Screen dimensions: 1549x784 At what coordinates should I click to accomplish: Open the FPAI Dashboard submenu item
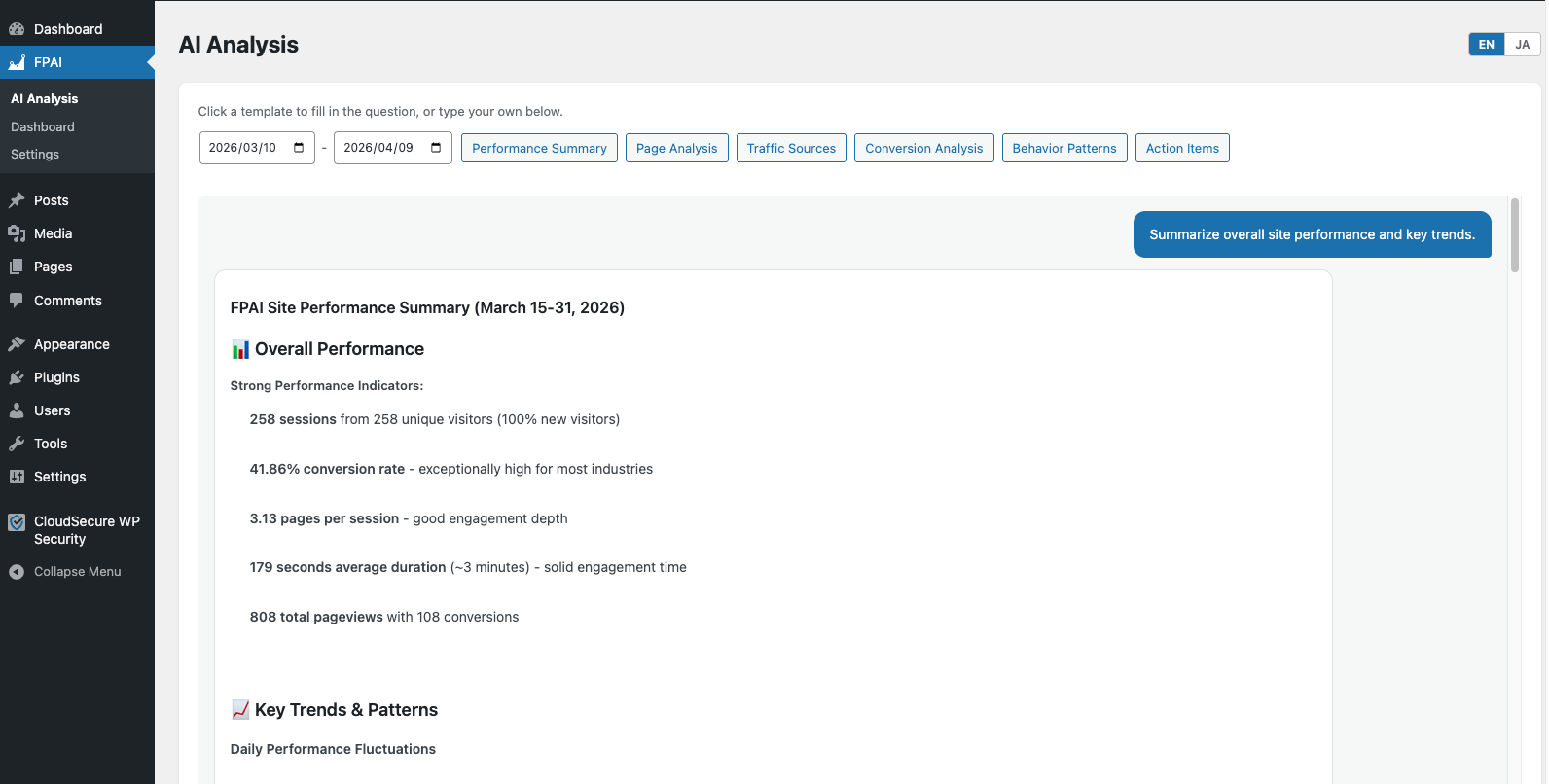[x=43, y=127]
